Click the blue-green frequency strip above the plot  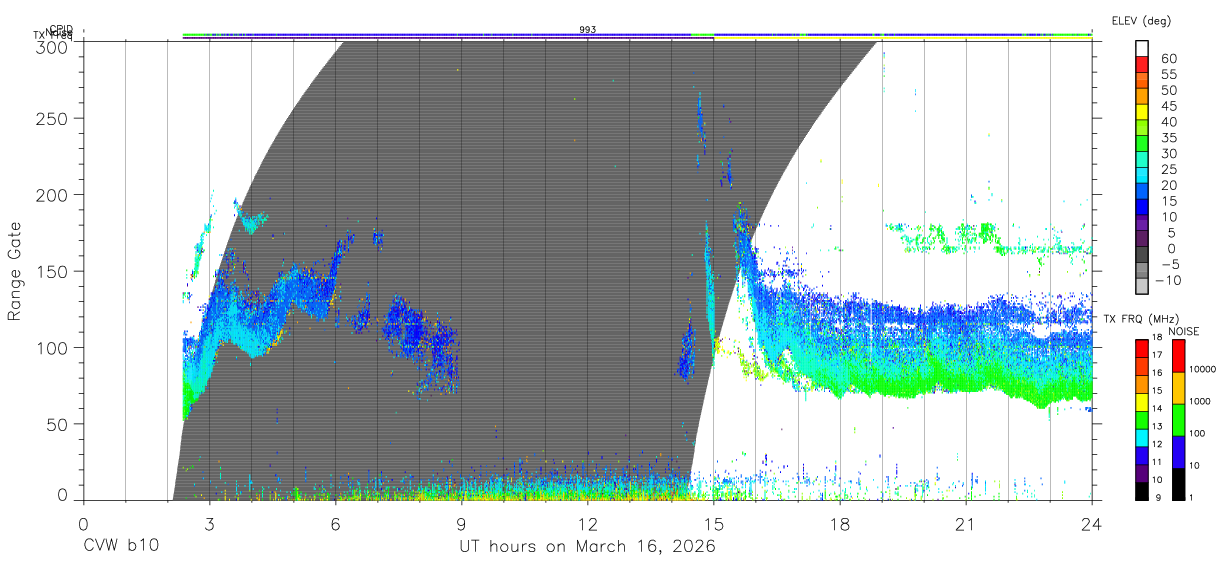(637, 35)
